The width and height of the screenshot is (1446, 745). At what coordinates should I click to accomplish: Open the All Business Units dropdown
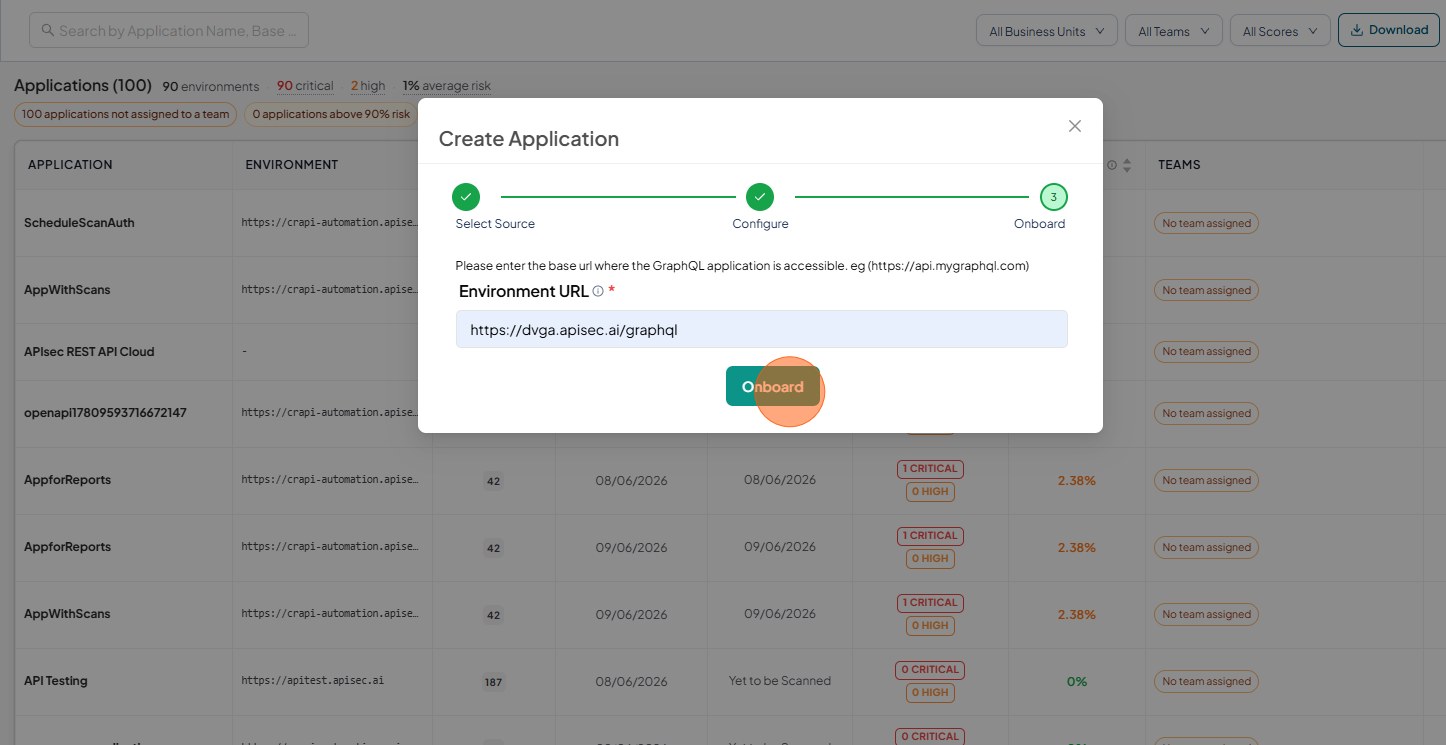(1047, 31)
